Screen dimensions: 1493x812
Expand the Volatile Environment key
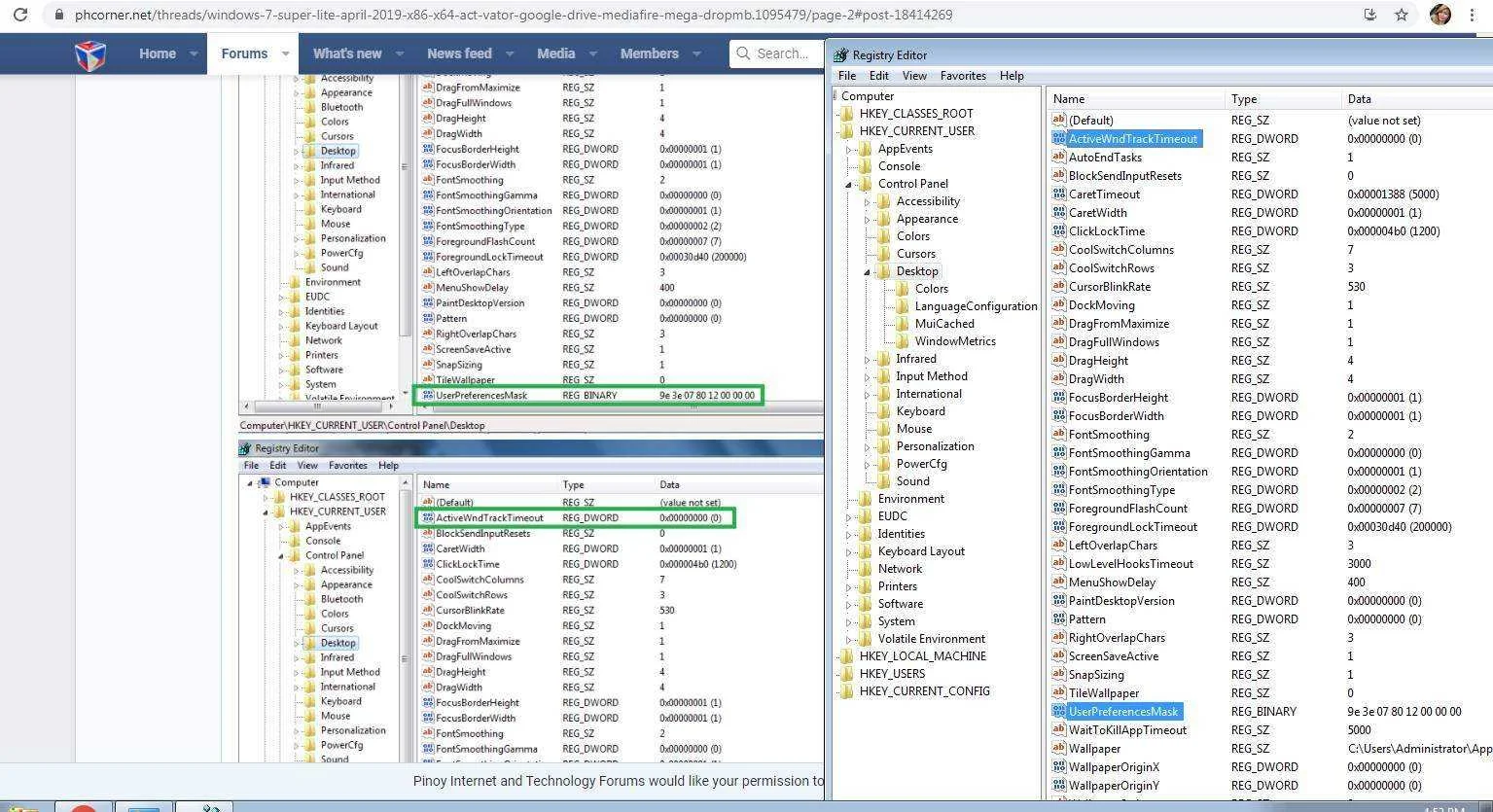[849, 639]
